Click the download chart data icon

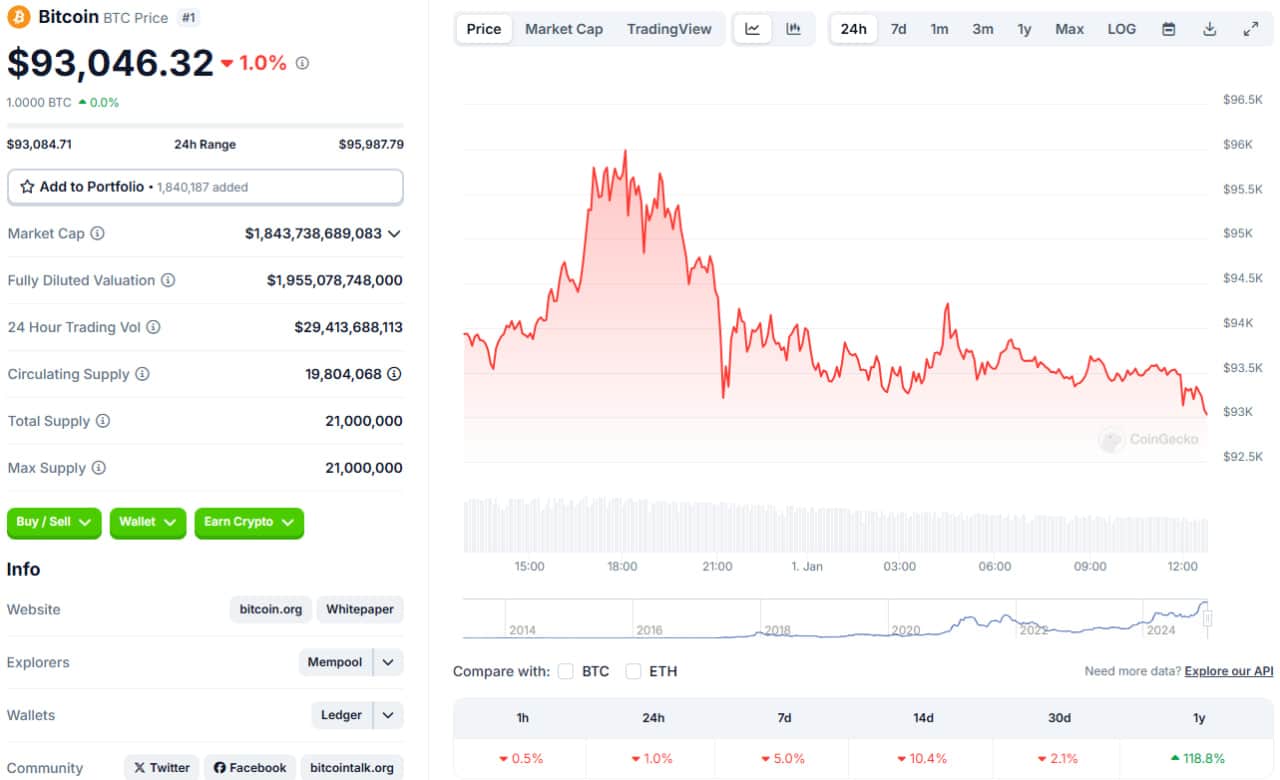point(1209,29)
